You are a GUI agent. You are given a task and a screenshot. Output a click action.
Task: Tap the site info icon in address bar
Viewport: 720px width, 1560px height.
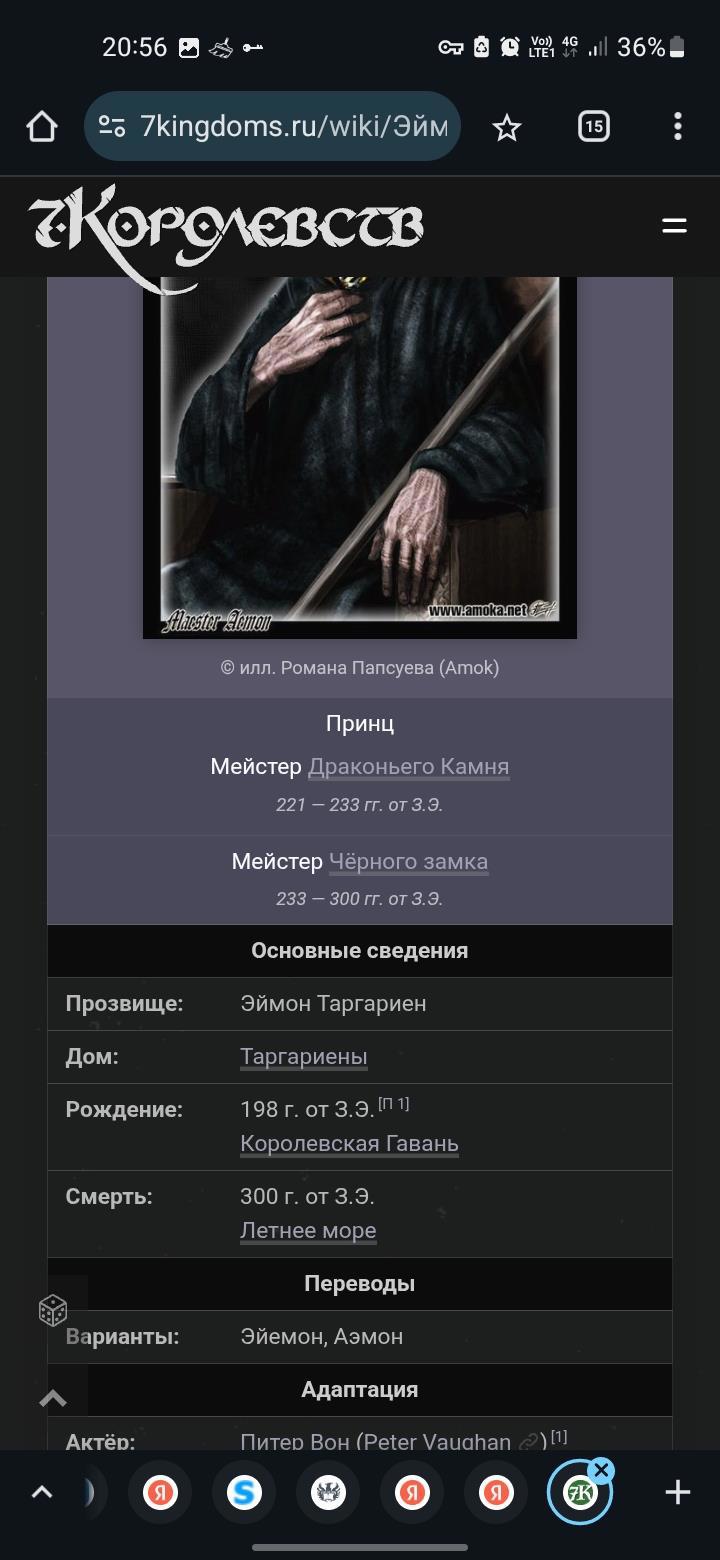pos(112,127)
